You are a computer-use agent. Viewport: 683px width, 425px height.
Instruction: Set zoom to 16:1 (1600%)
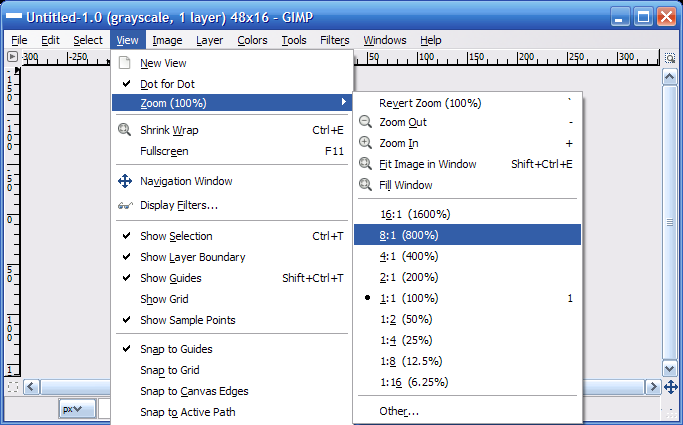click(467, 214)
